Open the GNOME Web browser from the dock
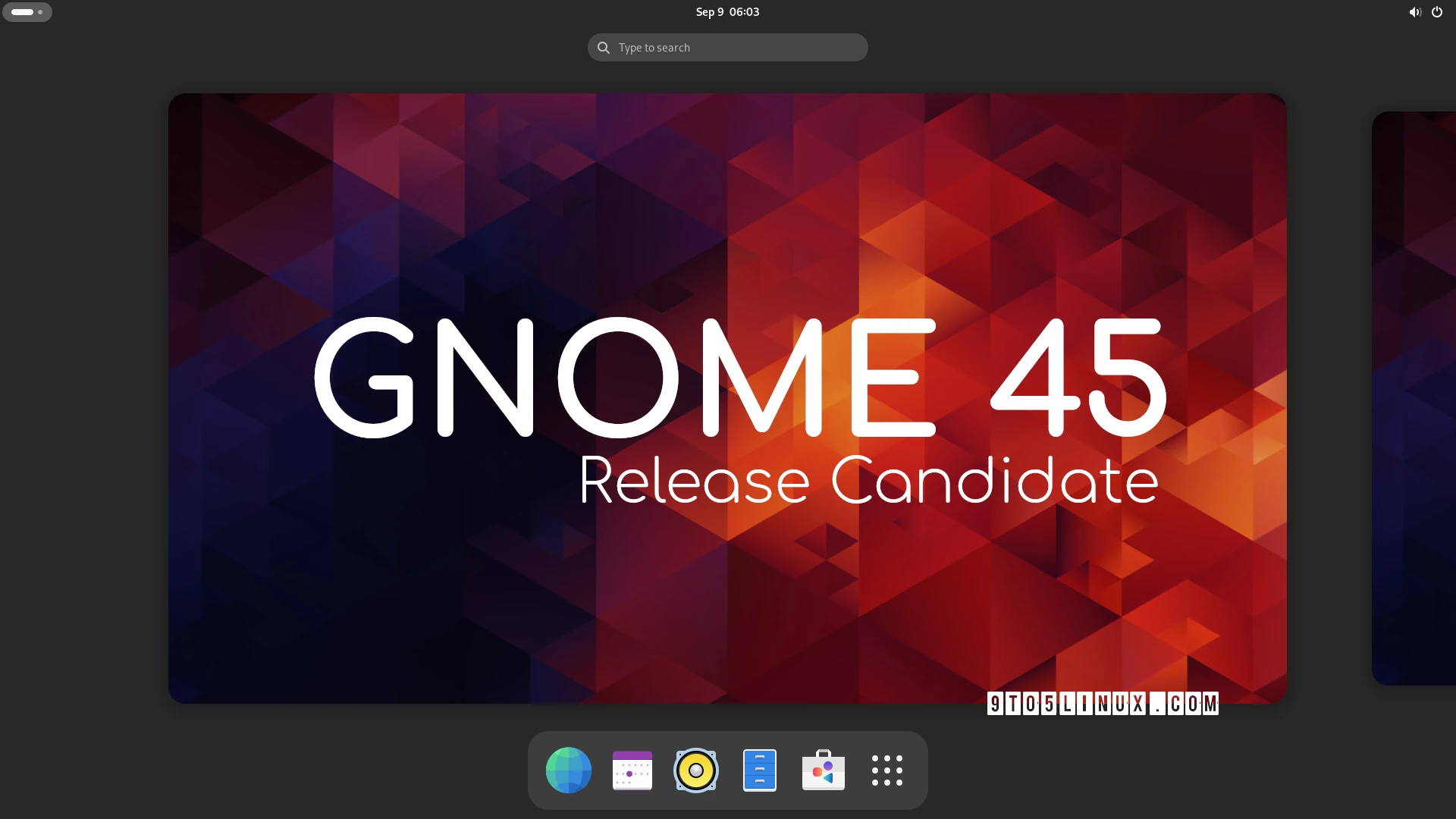1456x819 pixels. pyautogui.click(x=568, y=770)
